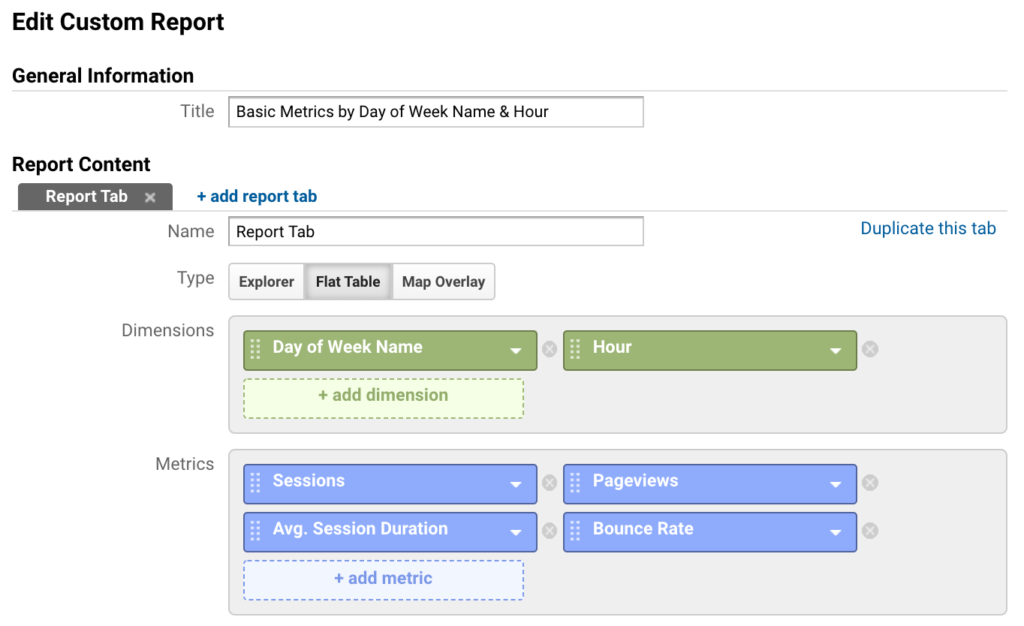Select the Map Overlay report type
Image resolution: width=1024 pixels, height=626 pixels.
(443, 282)
